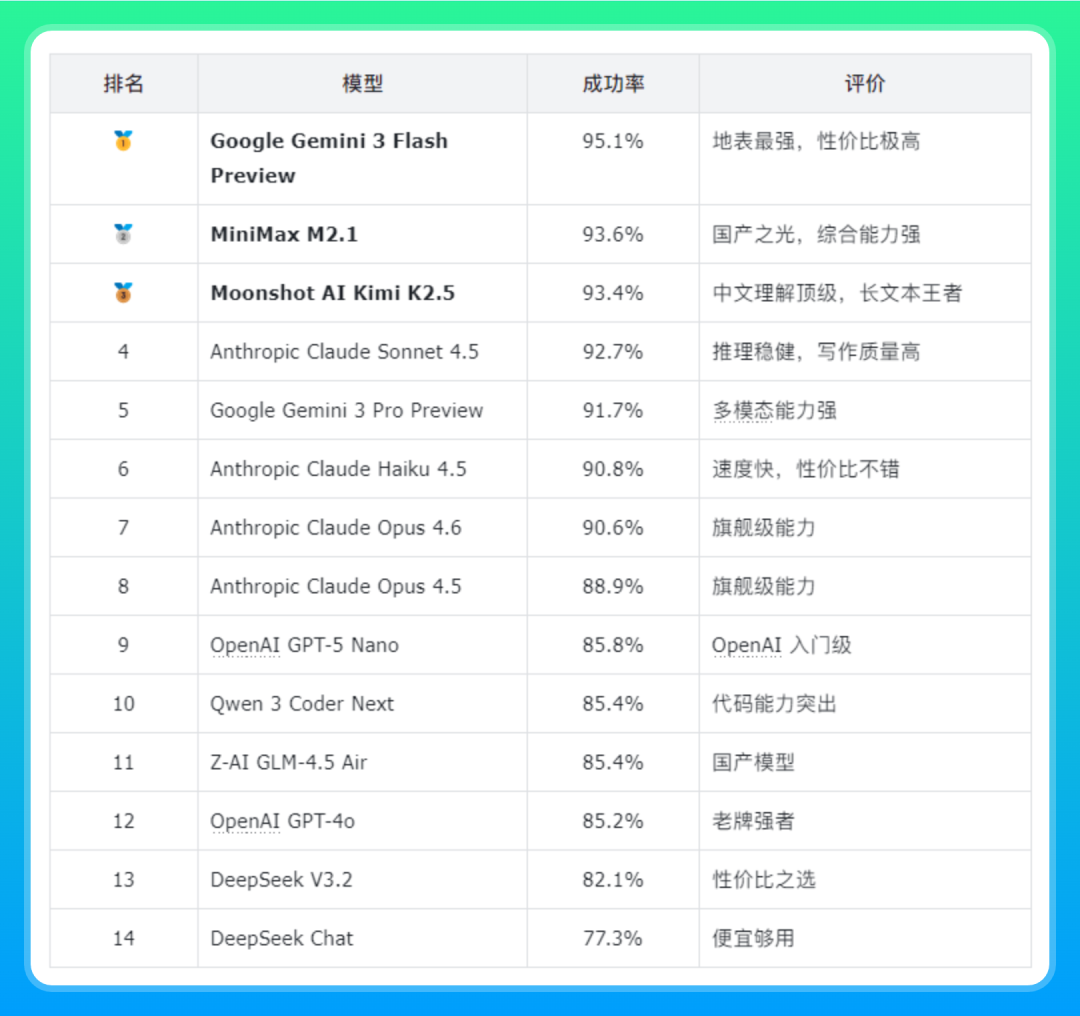Click the comment 性价比之选
The image size is (1080, 1016).
(x=764, y=880)
